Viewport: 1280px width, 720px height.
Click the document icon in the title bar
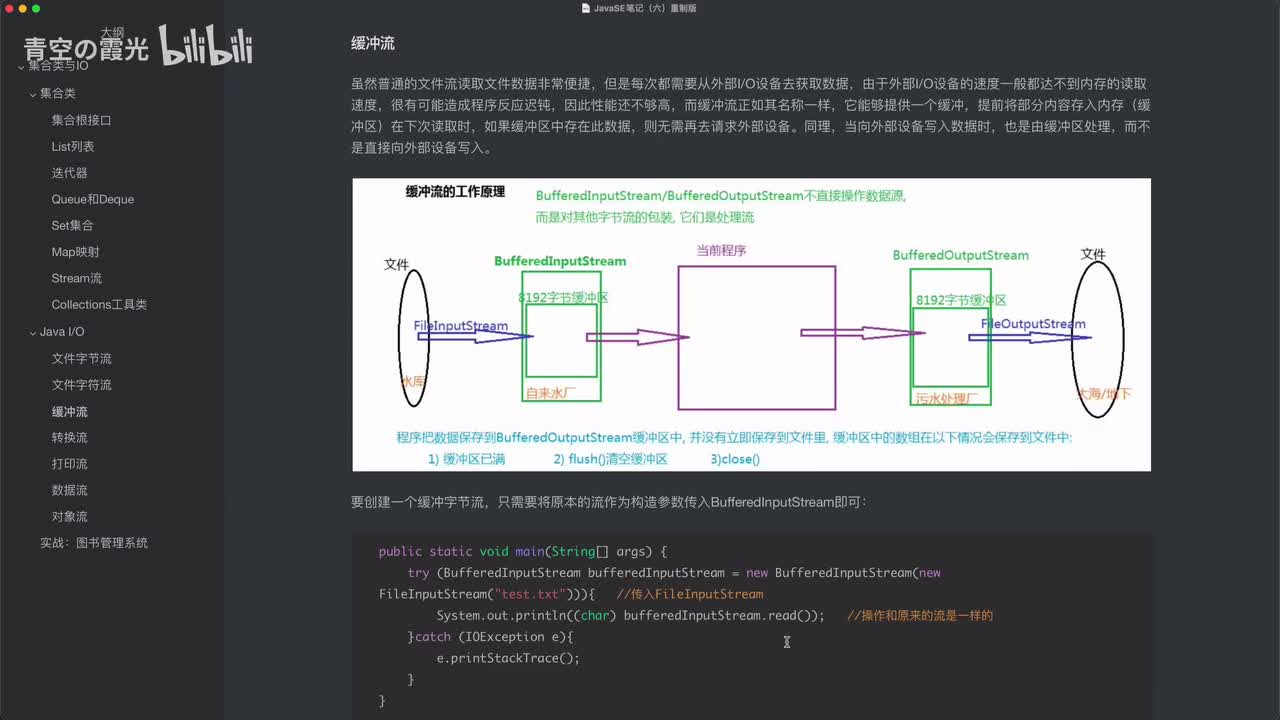(x=586, y=8)
